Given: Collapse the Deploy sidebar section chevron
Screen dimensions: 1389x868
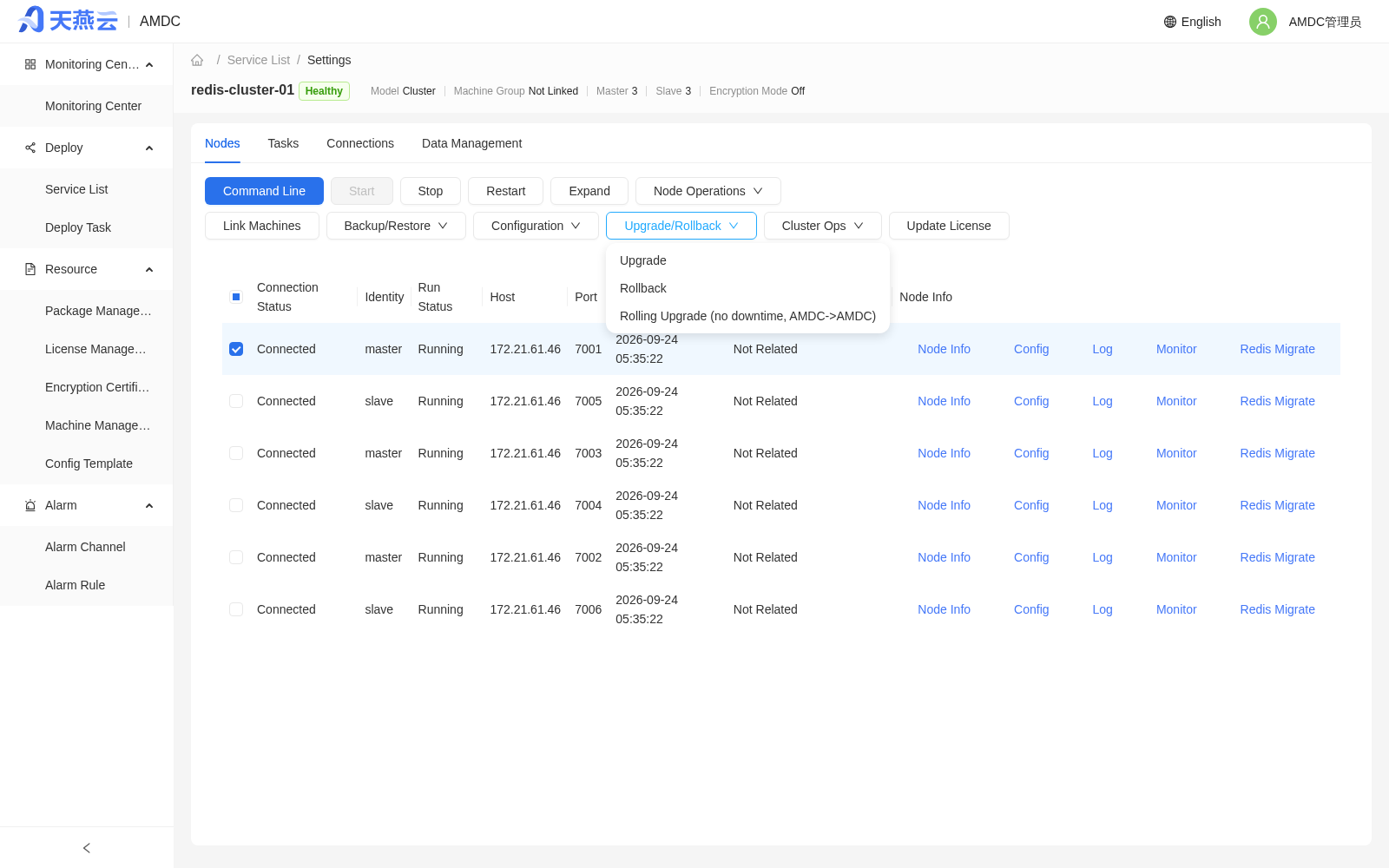Looking at the screenshot, I should pyautogui.click(x=149, y=148).
